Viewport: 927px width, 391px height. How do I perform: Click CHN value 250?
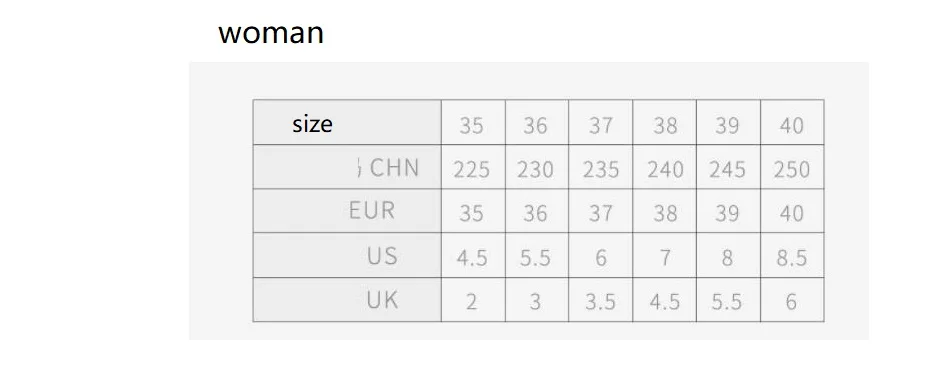792,170
